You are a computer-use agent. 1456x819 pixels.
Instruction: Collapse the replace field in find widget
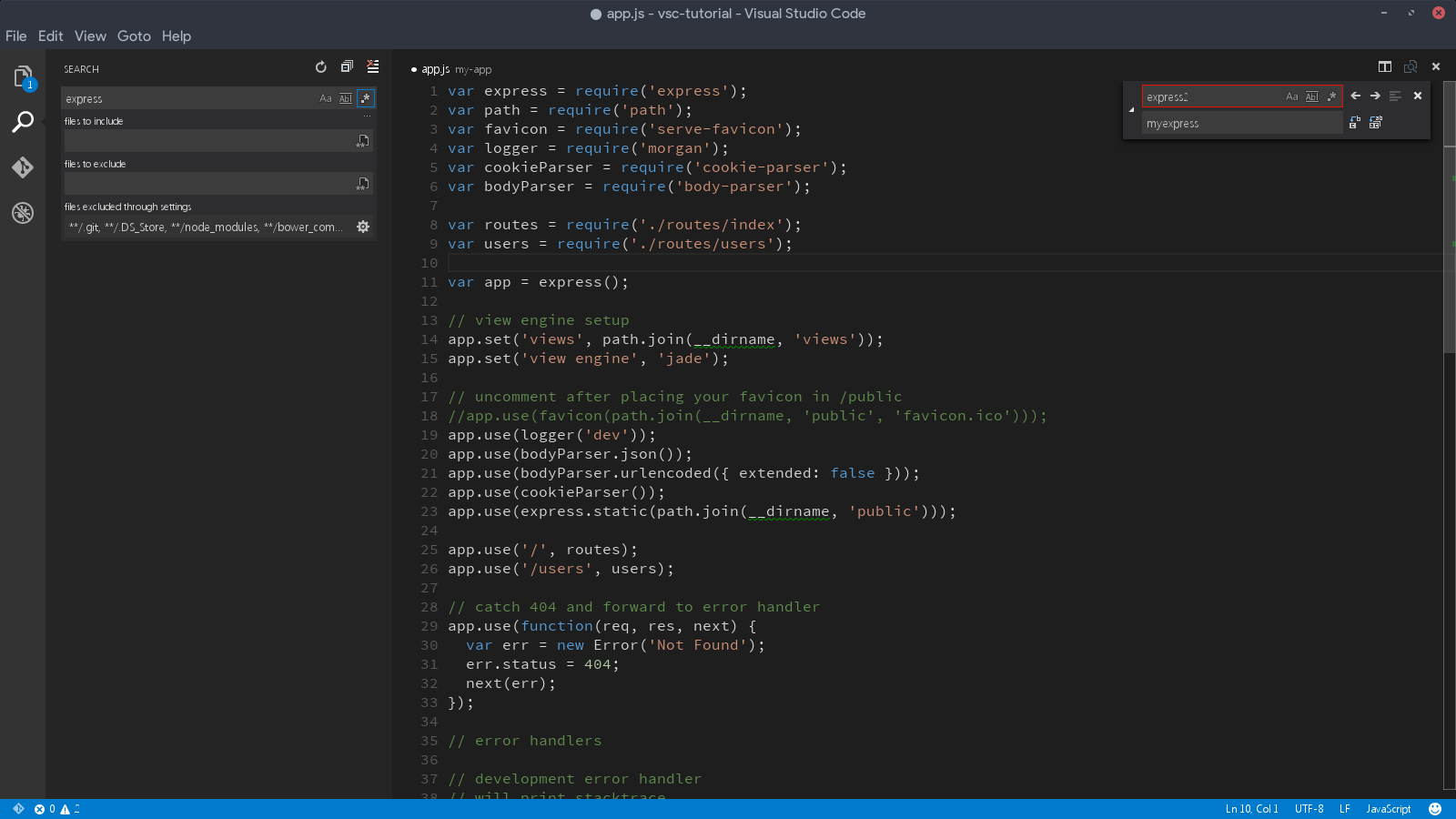(1132, 109)
